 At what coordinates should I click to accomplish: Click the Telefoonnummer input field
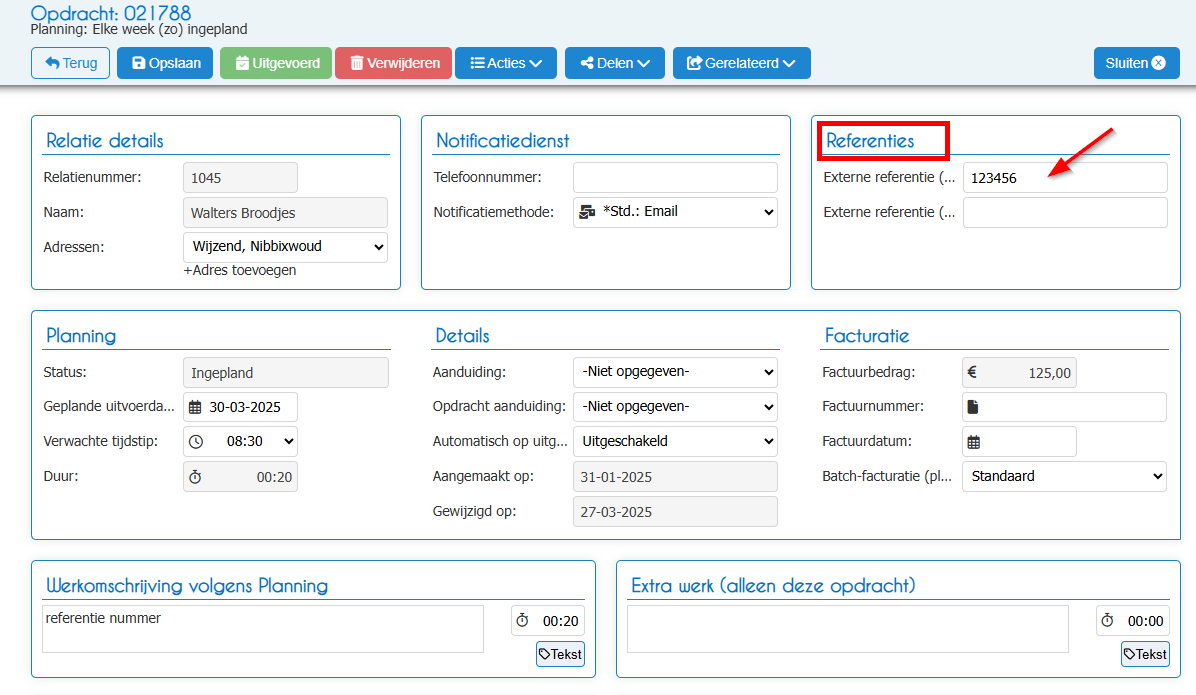675,177
